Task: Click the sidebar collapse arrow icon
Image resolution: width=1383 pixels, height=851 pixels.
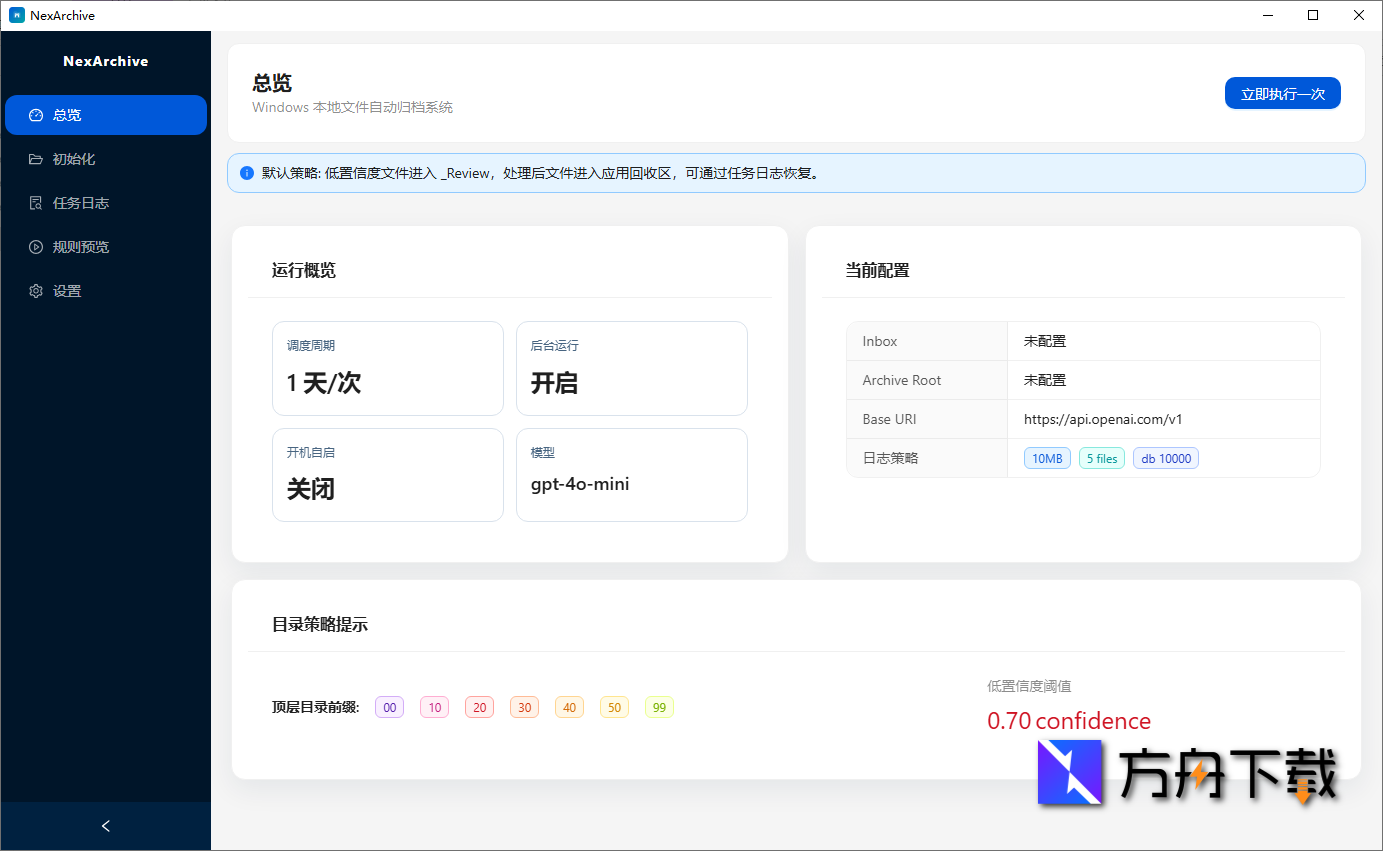Action: 105,826
